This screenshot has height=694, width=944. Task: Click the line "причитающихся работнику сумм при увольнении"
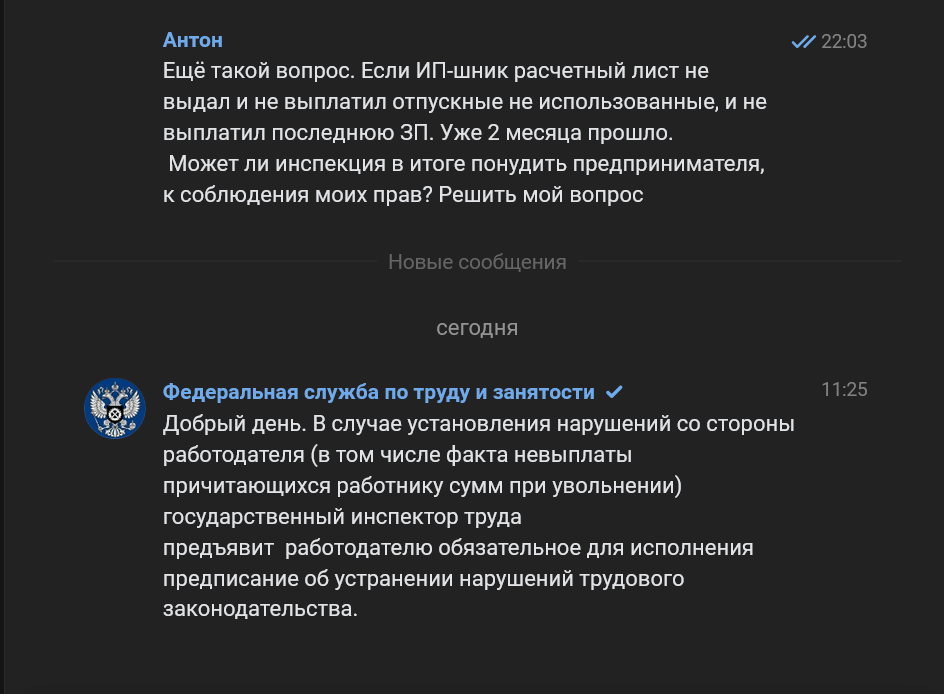coord(421,486)
